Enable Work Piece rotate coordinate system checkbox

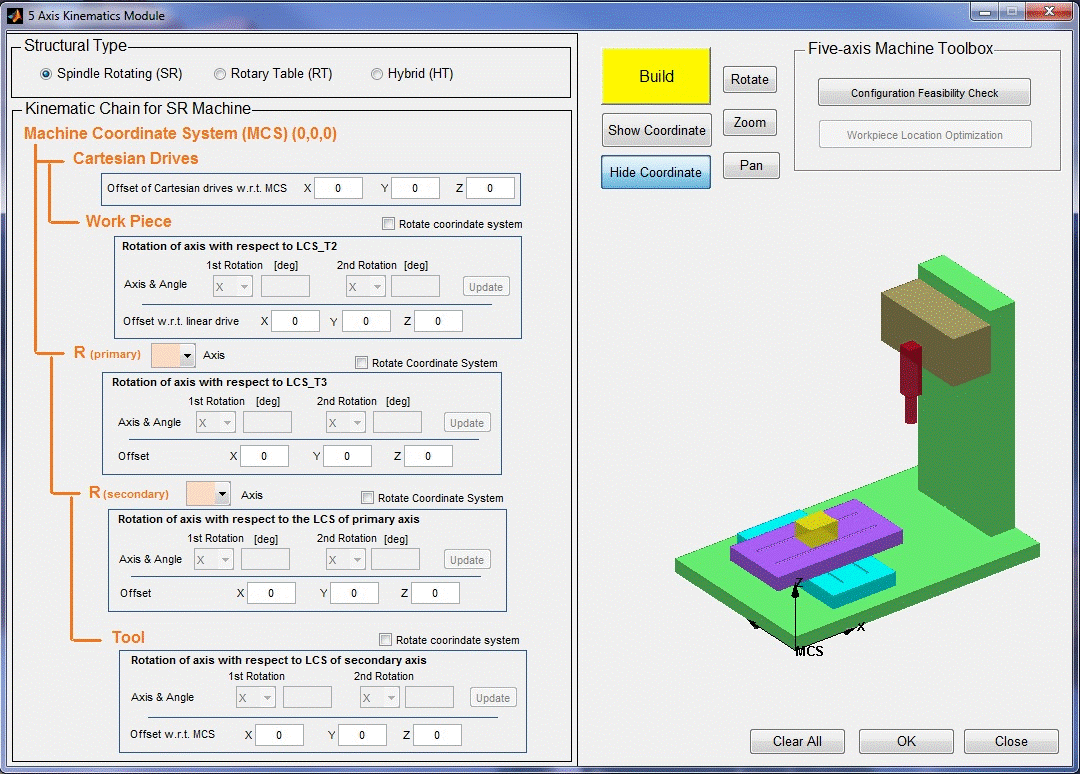388,224
